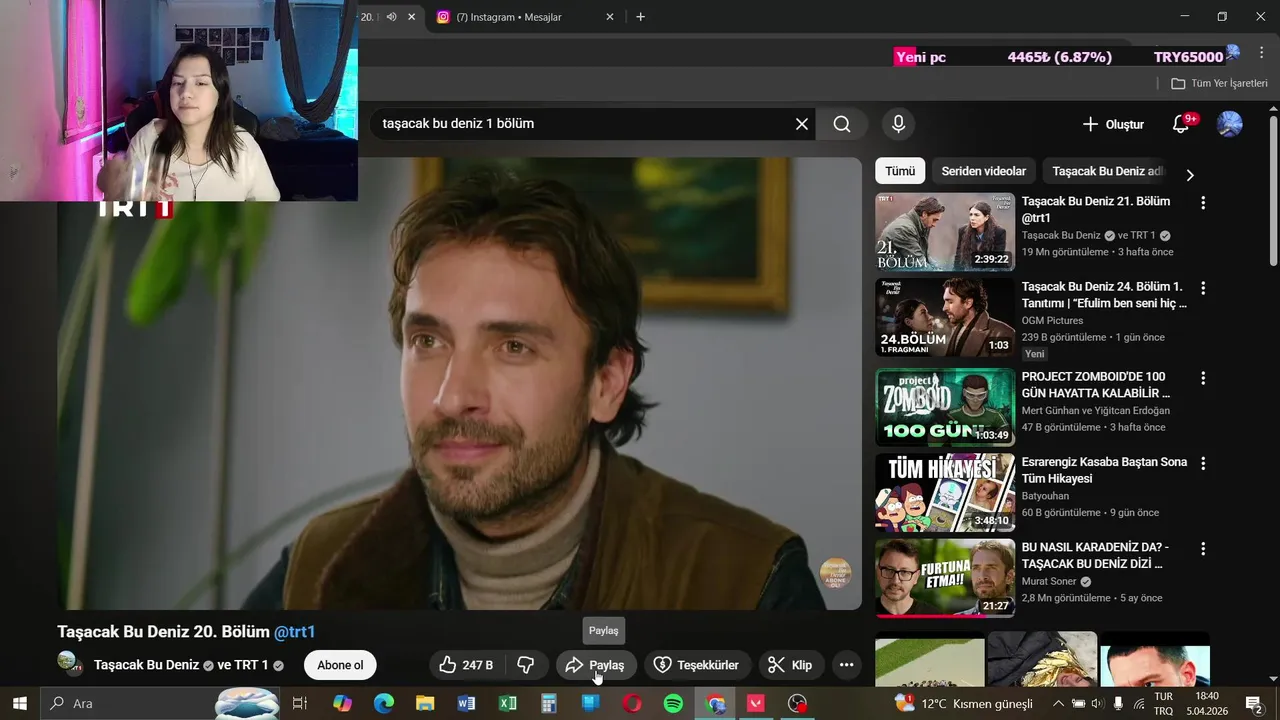Select the Taşacak Bu Deniz adlı chip
The height and width of the screenshot is (720, 1280).
[x=1108, y=171]
